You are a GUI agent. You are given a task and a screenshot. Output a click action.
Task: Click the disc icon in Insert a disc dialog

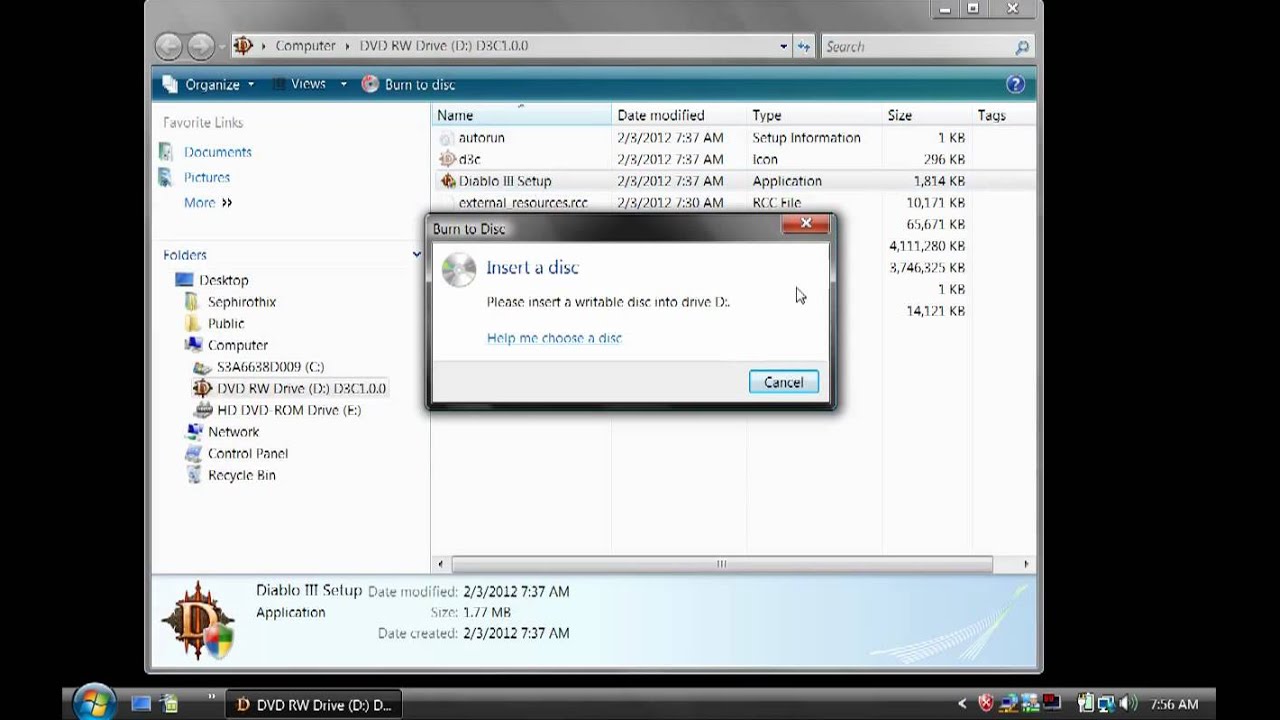pos(459,270)
